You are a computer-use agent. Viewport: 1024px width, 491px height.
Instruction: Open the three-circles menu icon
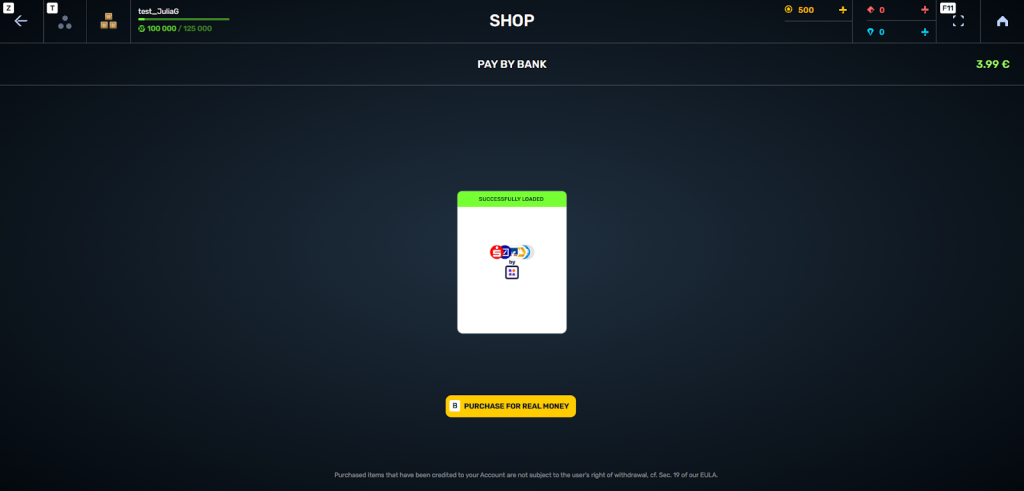pyautogui.click(x=65, y=23)
